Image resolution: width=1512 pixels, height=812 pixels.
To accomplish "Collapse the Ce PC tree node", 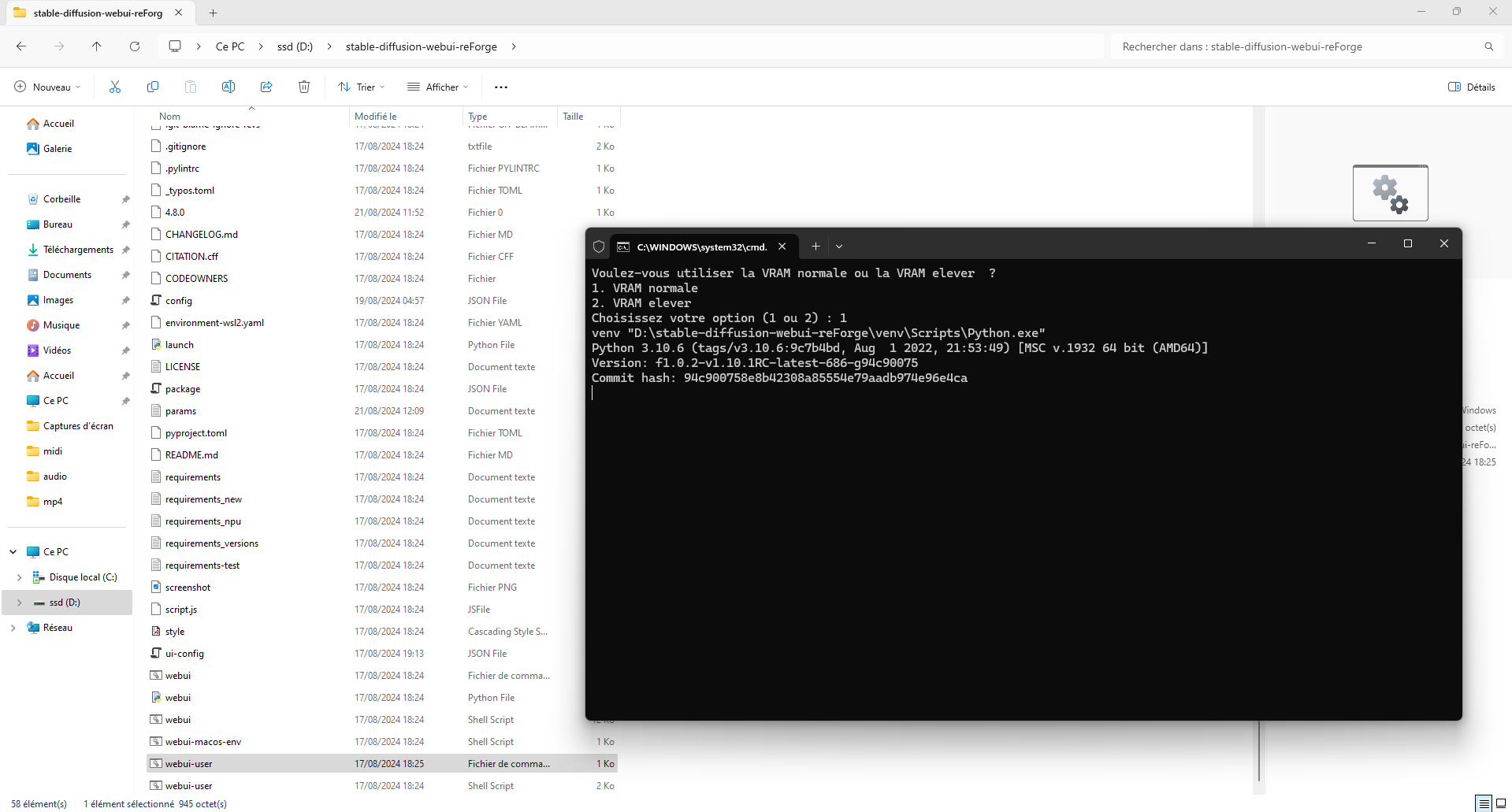I will coord(13,552).
